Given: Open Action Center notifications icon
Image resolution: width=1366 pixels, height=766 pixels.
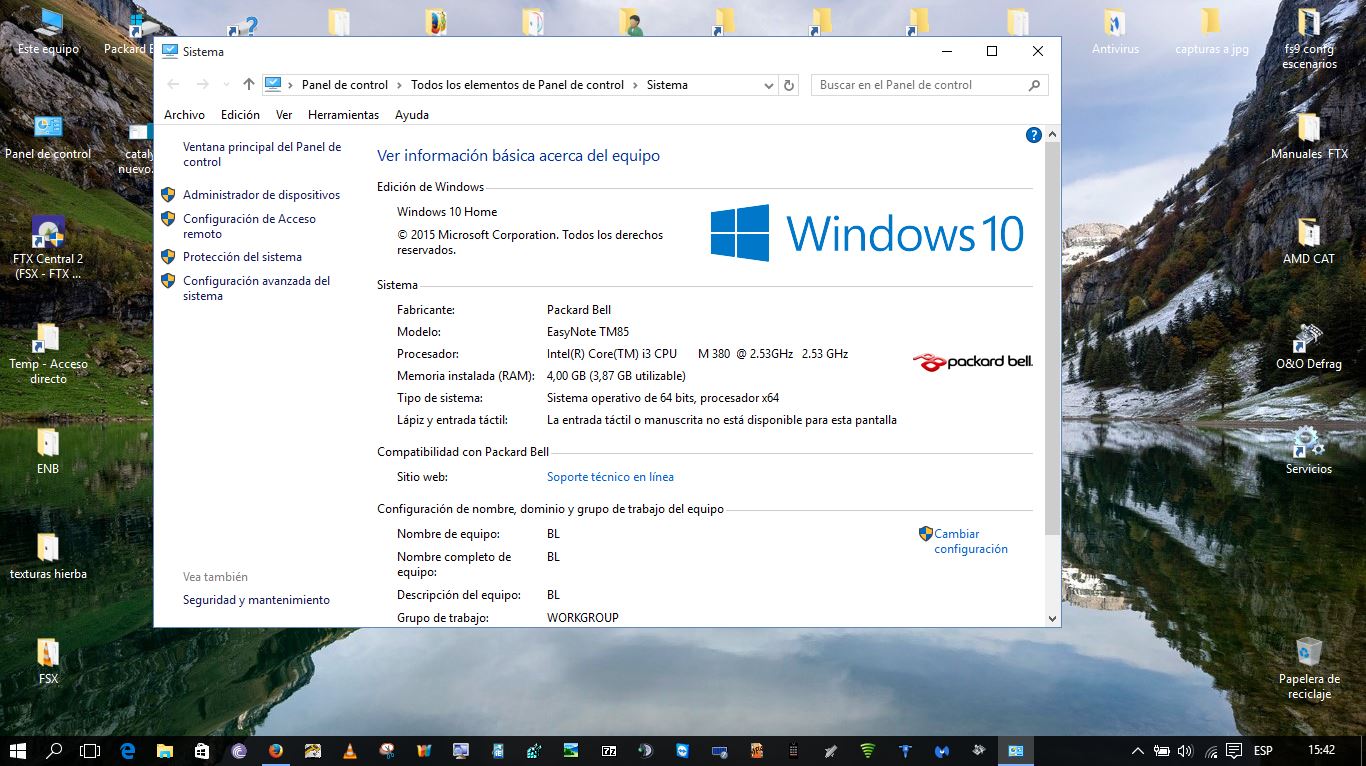Looking at the screenshot, I should point(1234,750).
